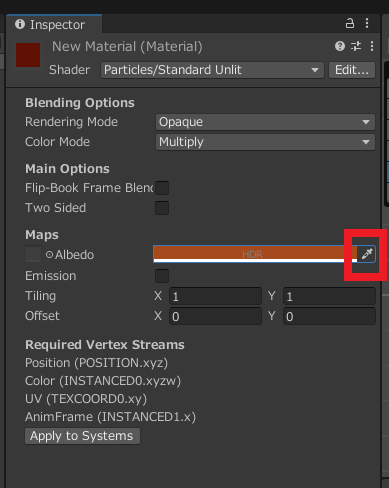This screenshot has height=488, width=389.
Task: Open the material help reference icon
Action: tap(340, 46)
